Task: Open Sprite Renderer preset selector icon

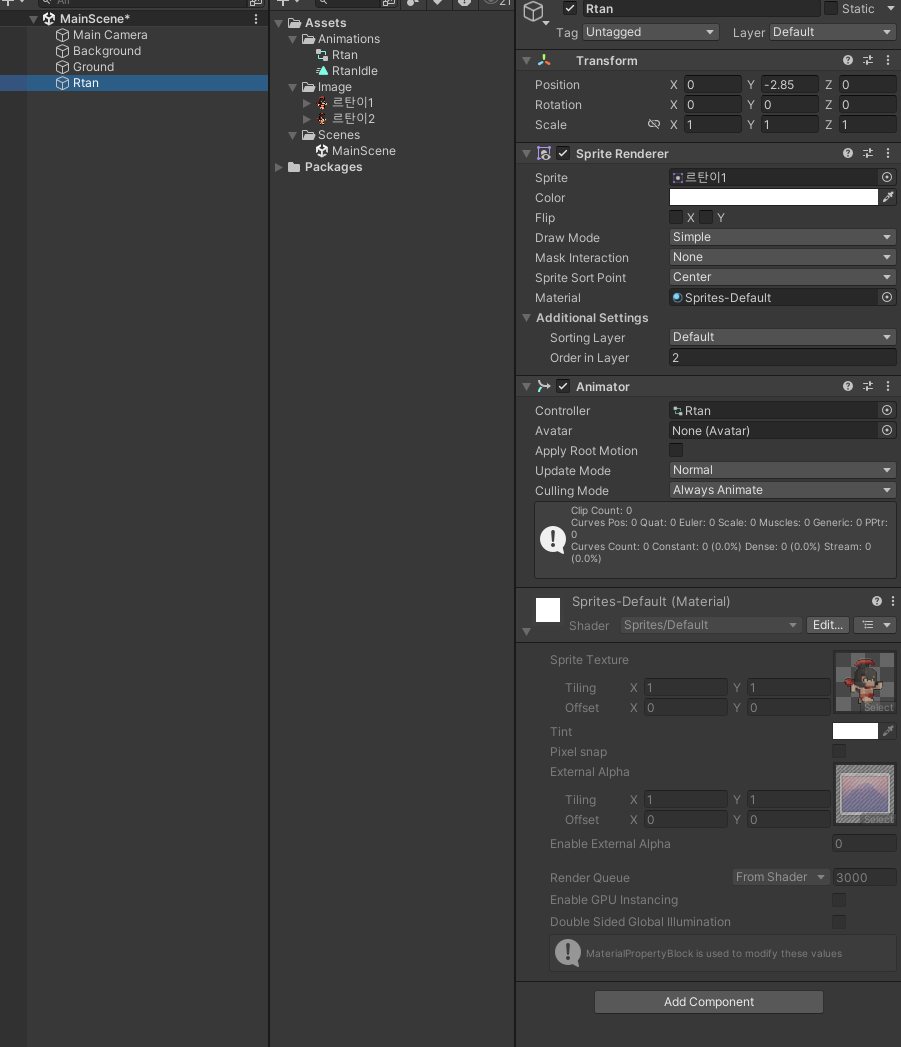Action: point(868,153)
